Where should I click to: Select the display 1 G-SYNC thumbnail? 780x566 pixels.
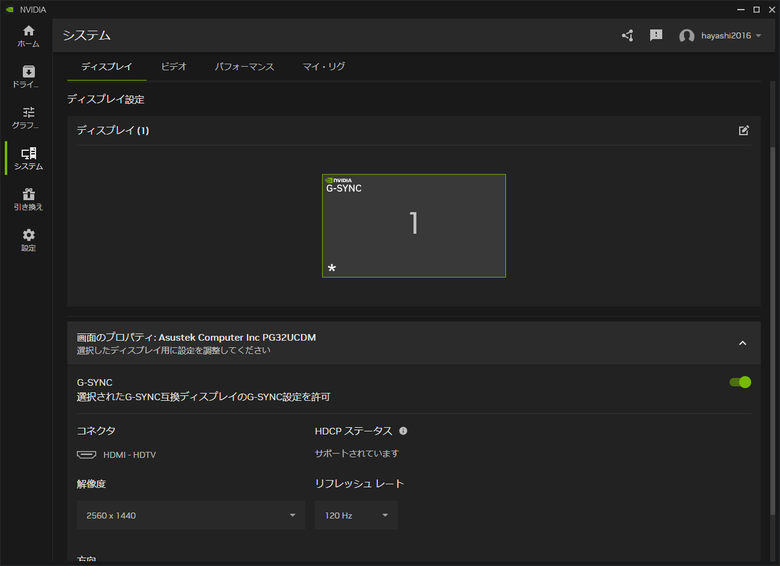pos(414,226)
